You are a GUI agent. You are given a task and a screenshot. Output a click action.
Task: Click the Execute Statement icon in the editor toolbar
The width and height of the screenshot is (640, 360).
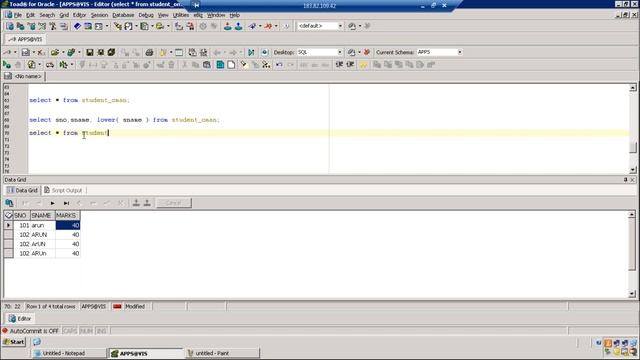7,65
